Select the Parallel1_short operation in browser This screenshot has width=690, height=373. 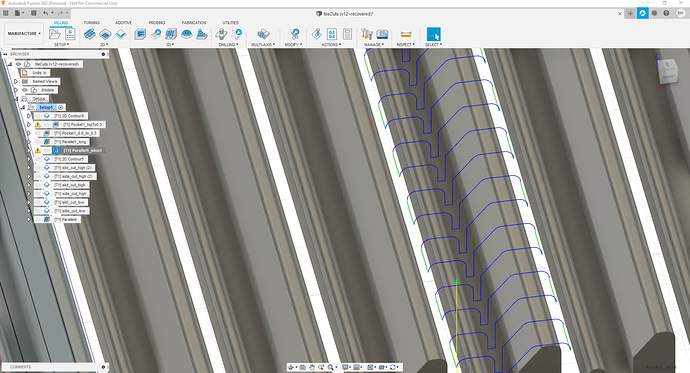(x=82, y=150)
